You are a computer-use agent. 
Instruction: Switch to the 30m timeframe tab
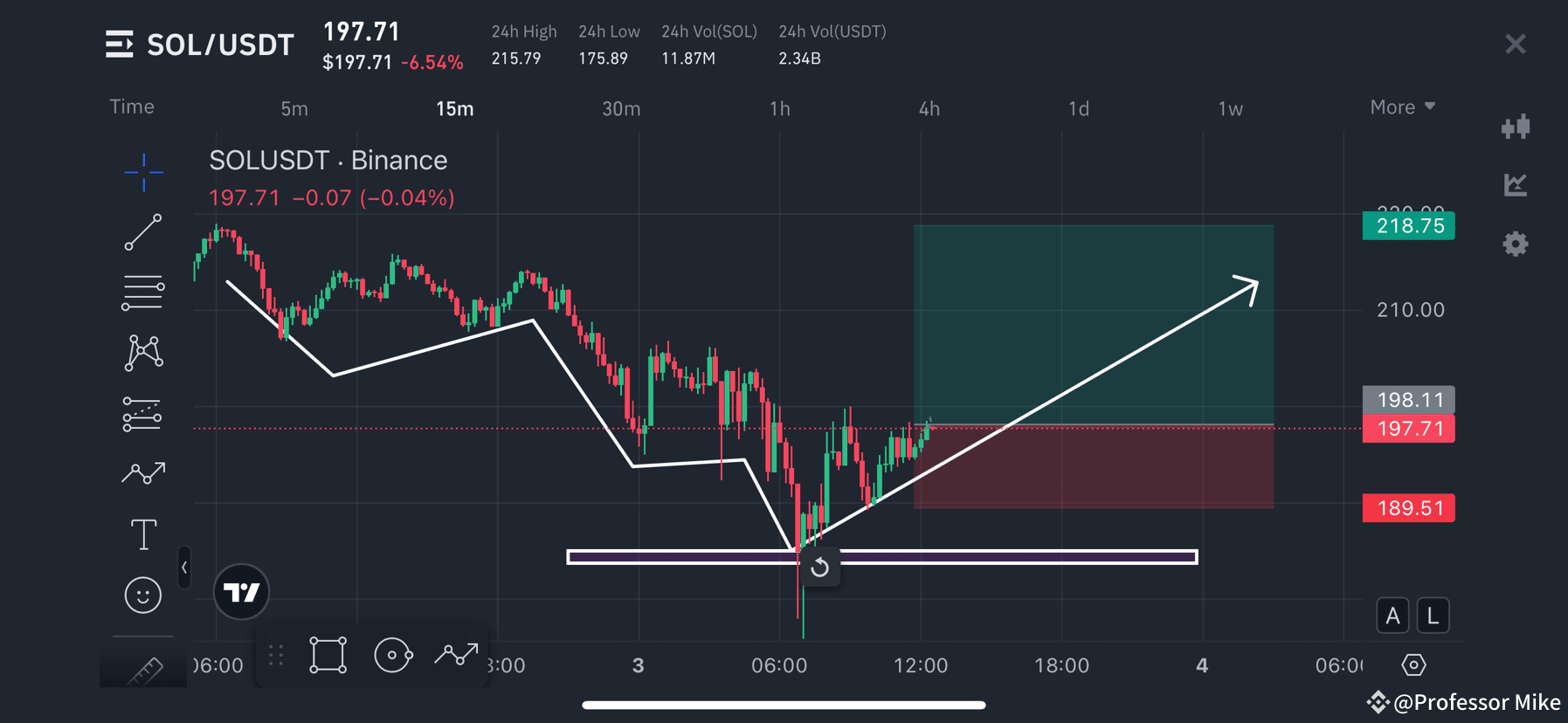[x=621, y=108]
